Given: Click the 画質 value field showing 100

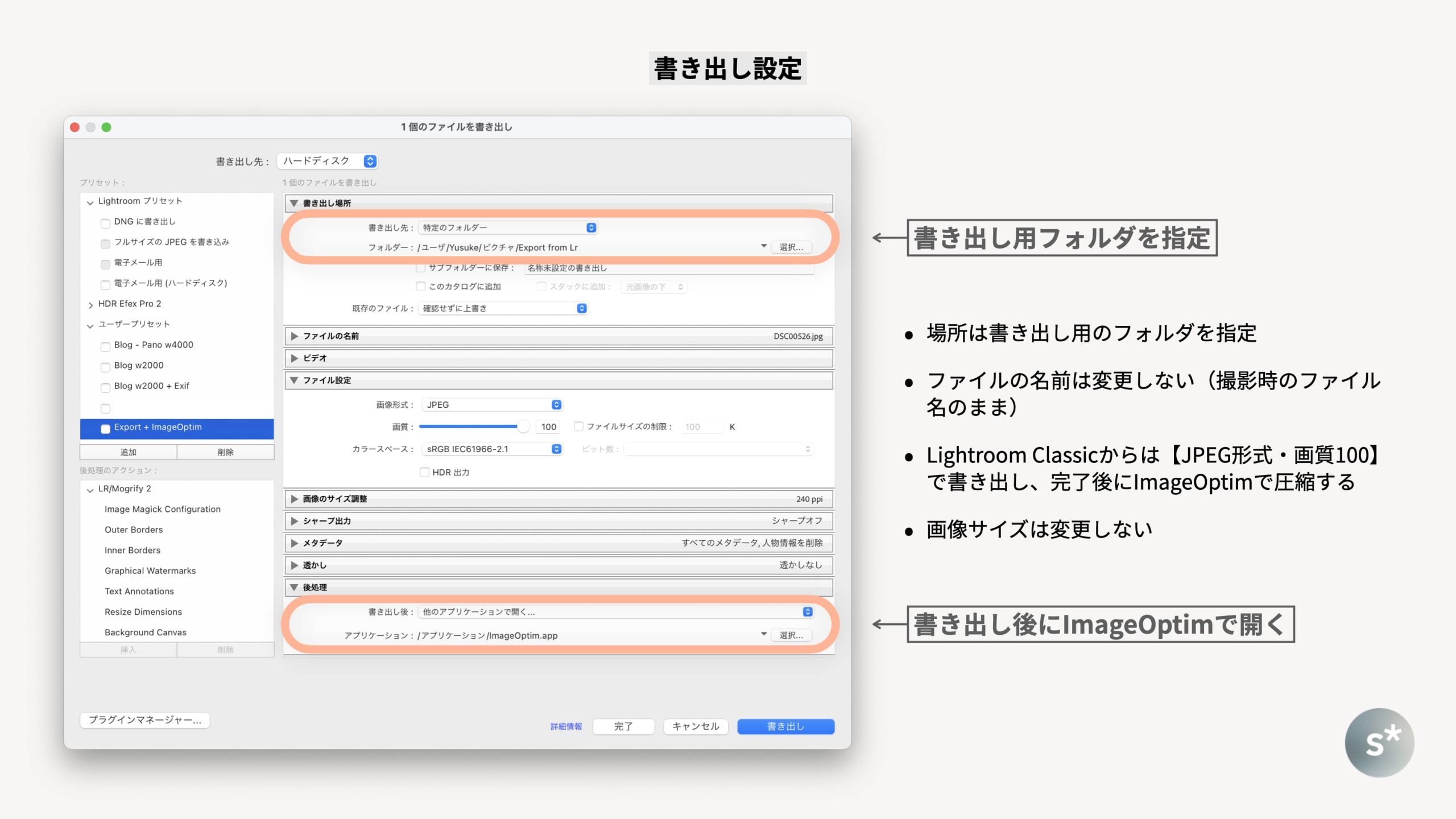Looking at the screenshot, I should click(x=548, y=427).
